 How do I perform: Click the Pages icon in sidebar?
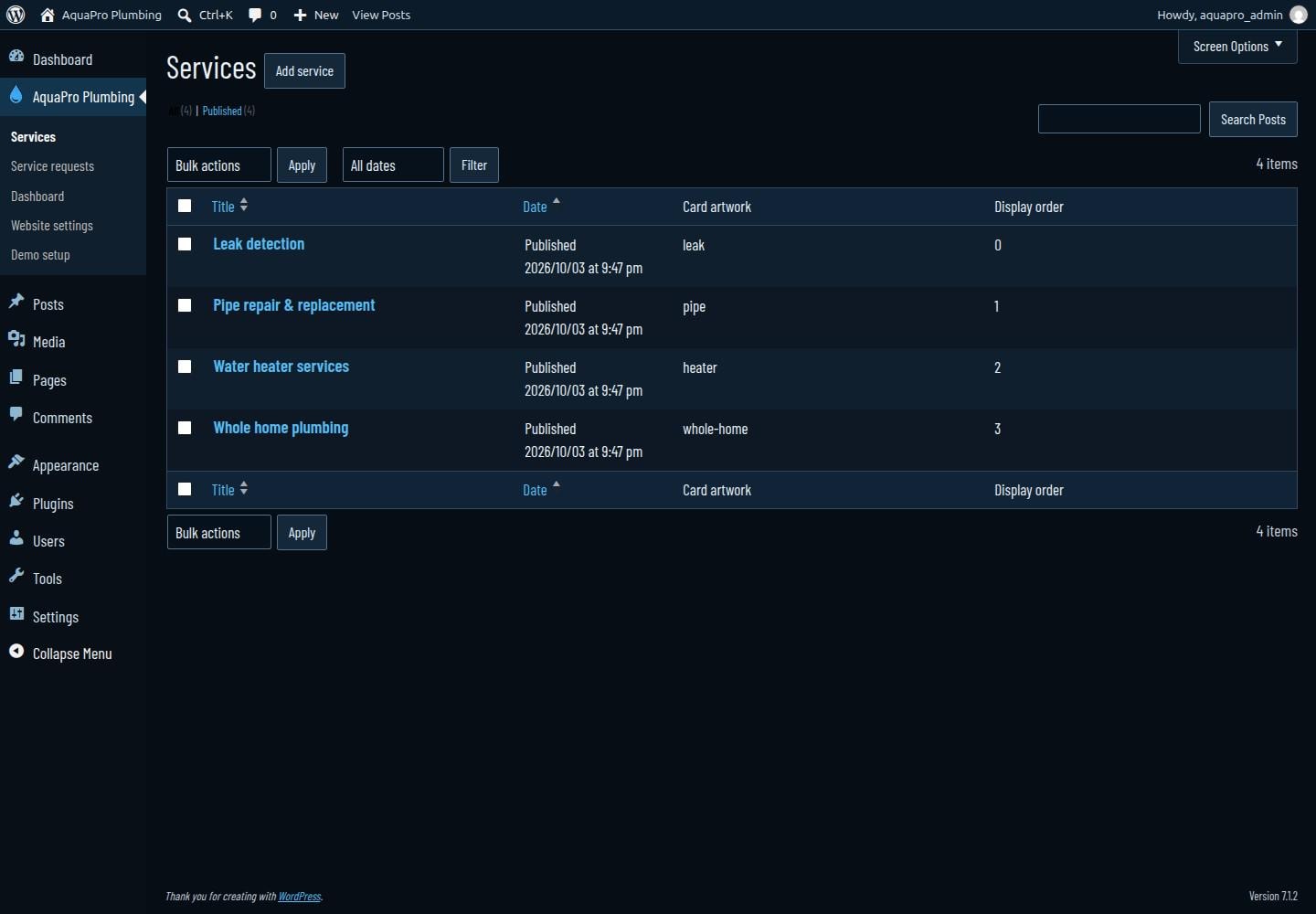tap(16, 377)
